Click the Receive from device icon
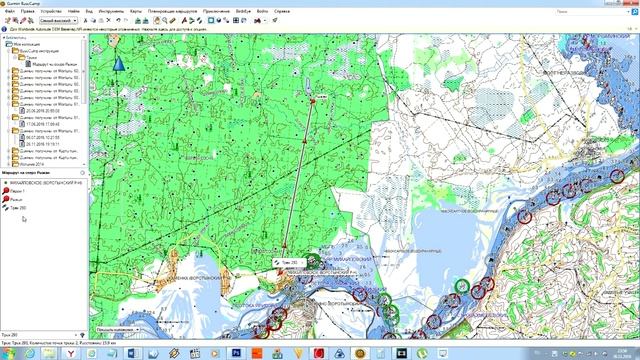 tap(145, 20)
